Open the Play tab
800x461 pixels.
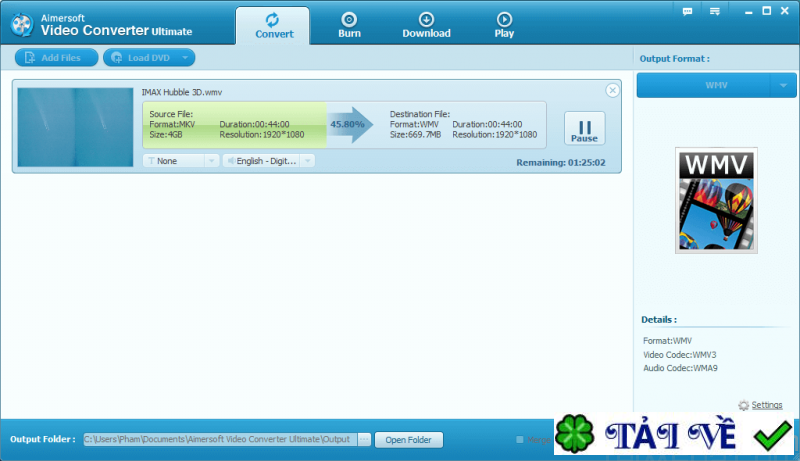504,25
